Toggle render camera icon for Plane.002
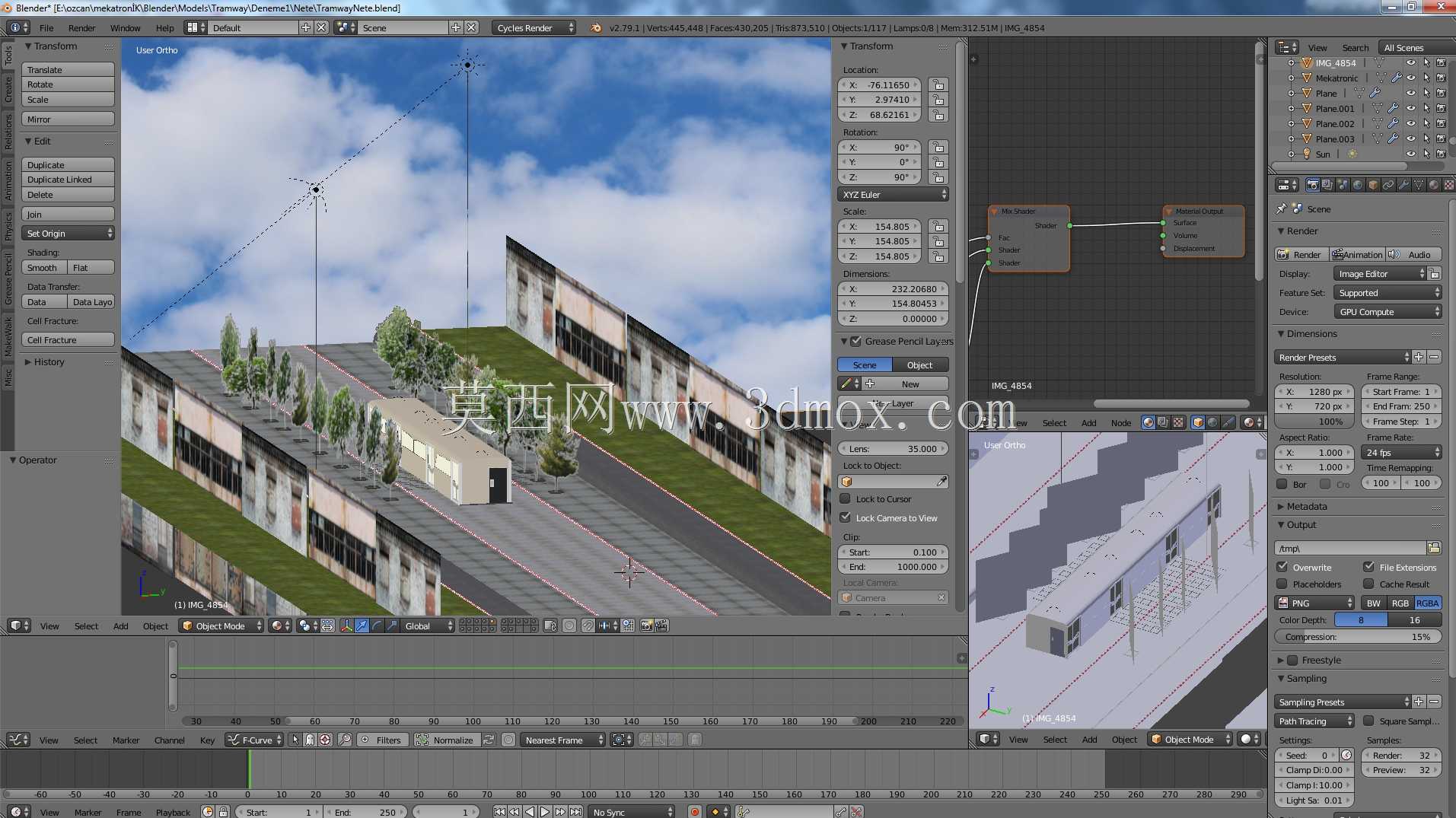1456x818 pixels. (x=1441, y=123)
